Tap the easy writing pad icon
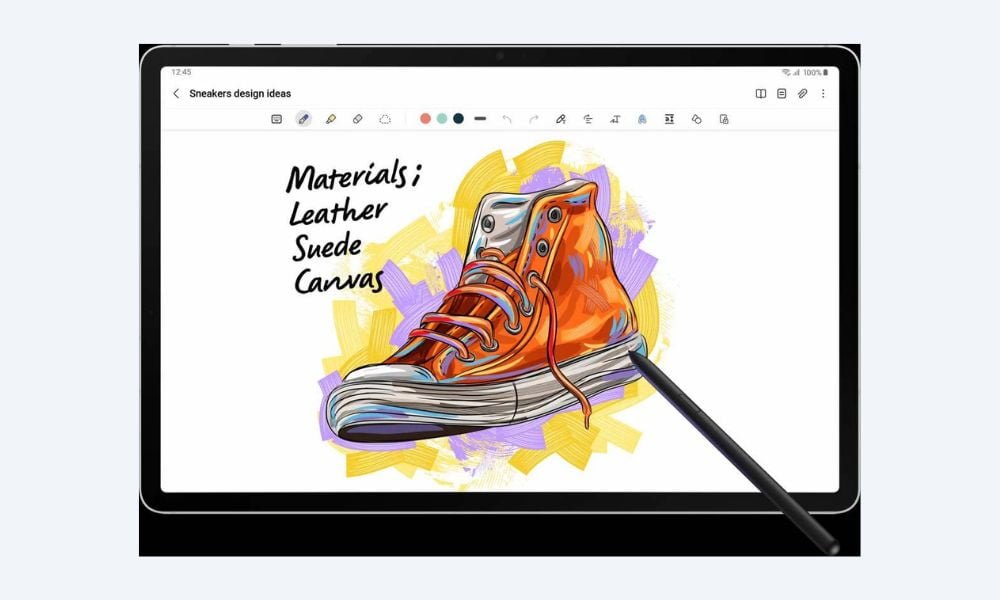 (669, 119)
